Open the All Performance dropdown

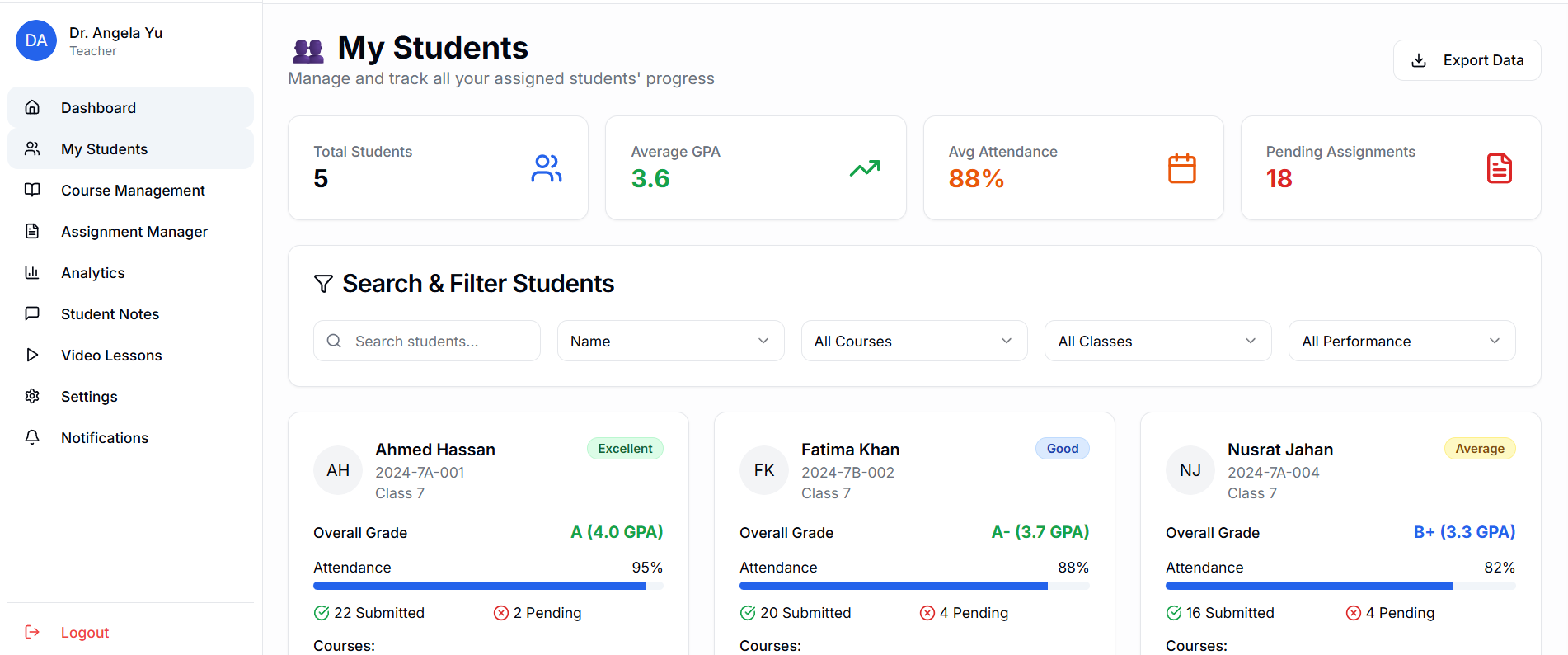[x=1401, y=341]
